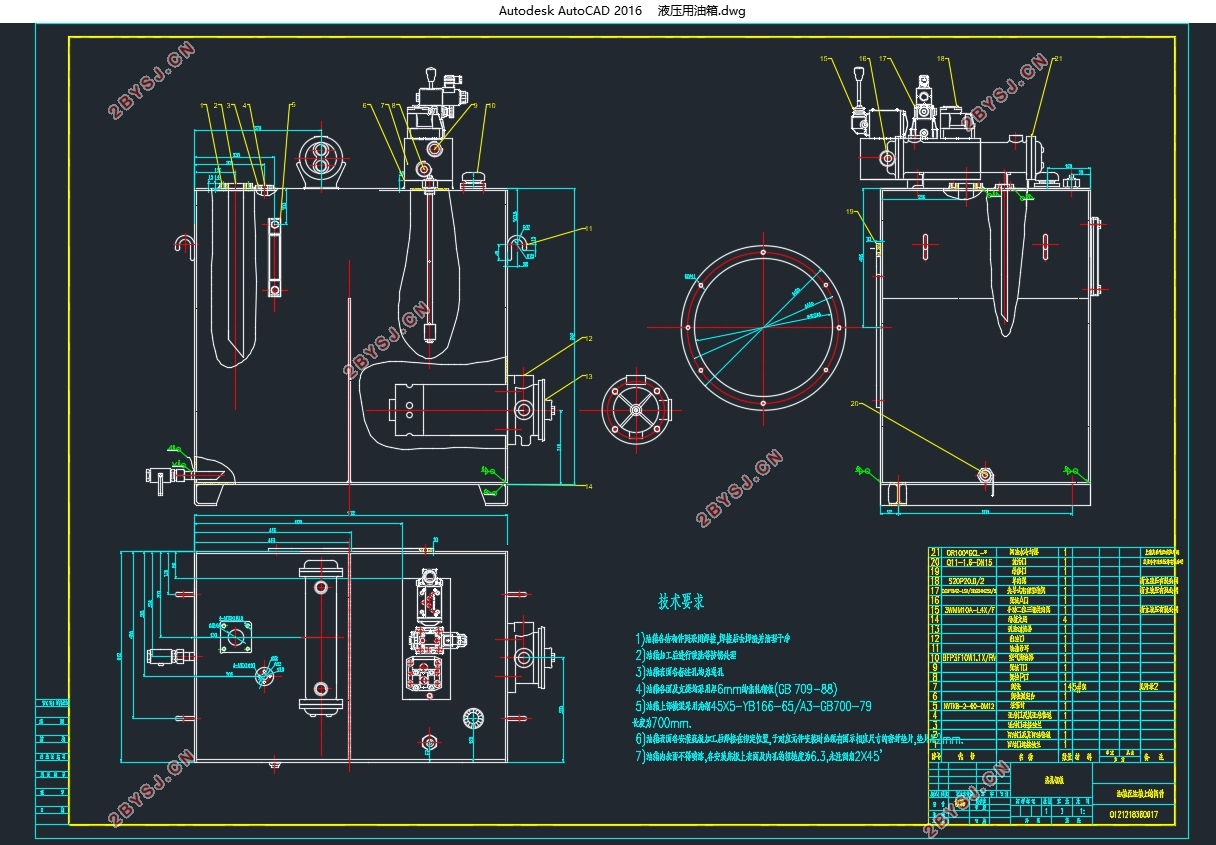The height and width of the screenshot is (845, 1216).
Task: Select the oil level gauge on the front view
Action: (273, 253)
